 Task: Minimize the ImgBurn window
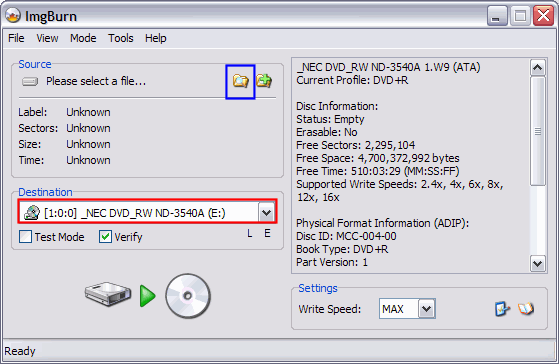pyautogui.click(x=497, y=16)
